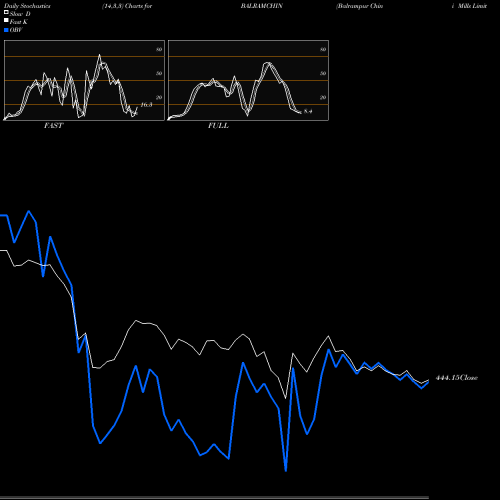The image size is (500, 500).
Task: Click the blue OBV legend swatch
Action: click(6, 30)
